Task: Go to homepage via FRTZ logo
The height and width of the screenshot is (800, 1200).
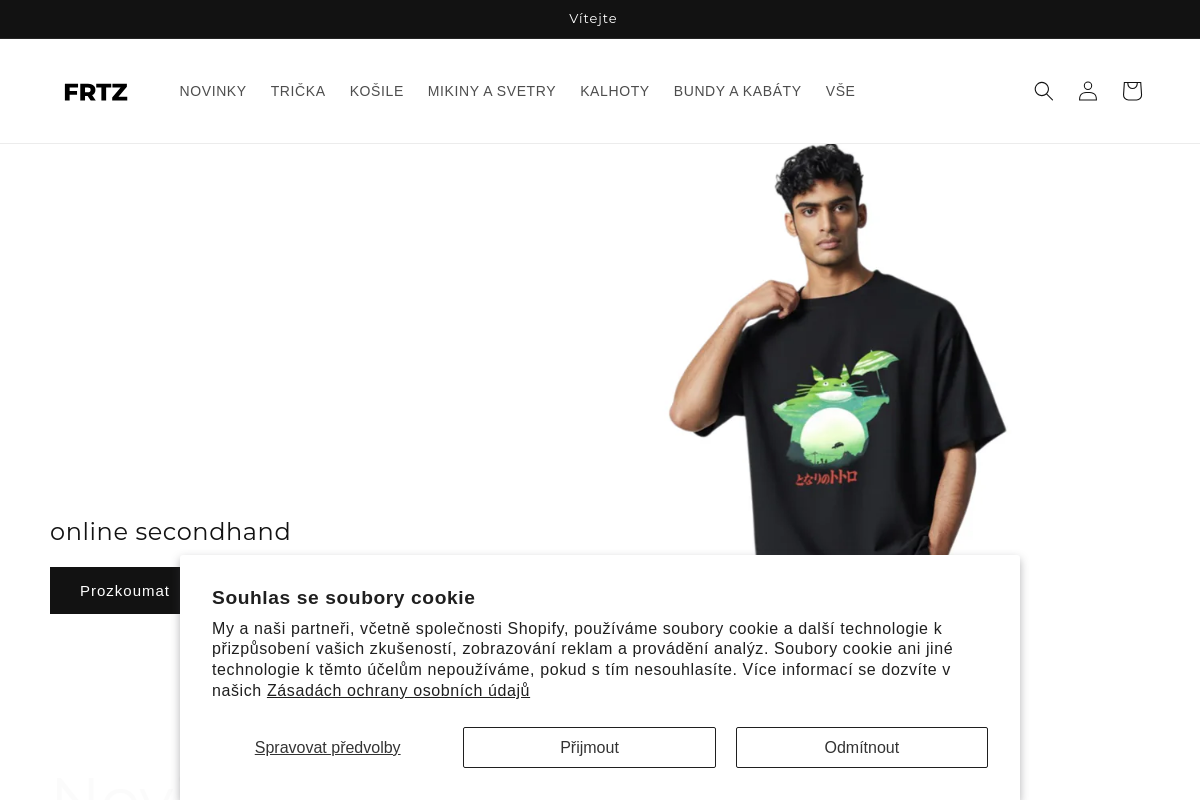Action: tap(96, 92)
